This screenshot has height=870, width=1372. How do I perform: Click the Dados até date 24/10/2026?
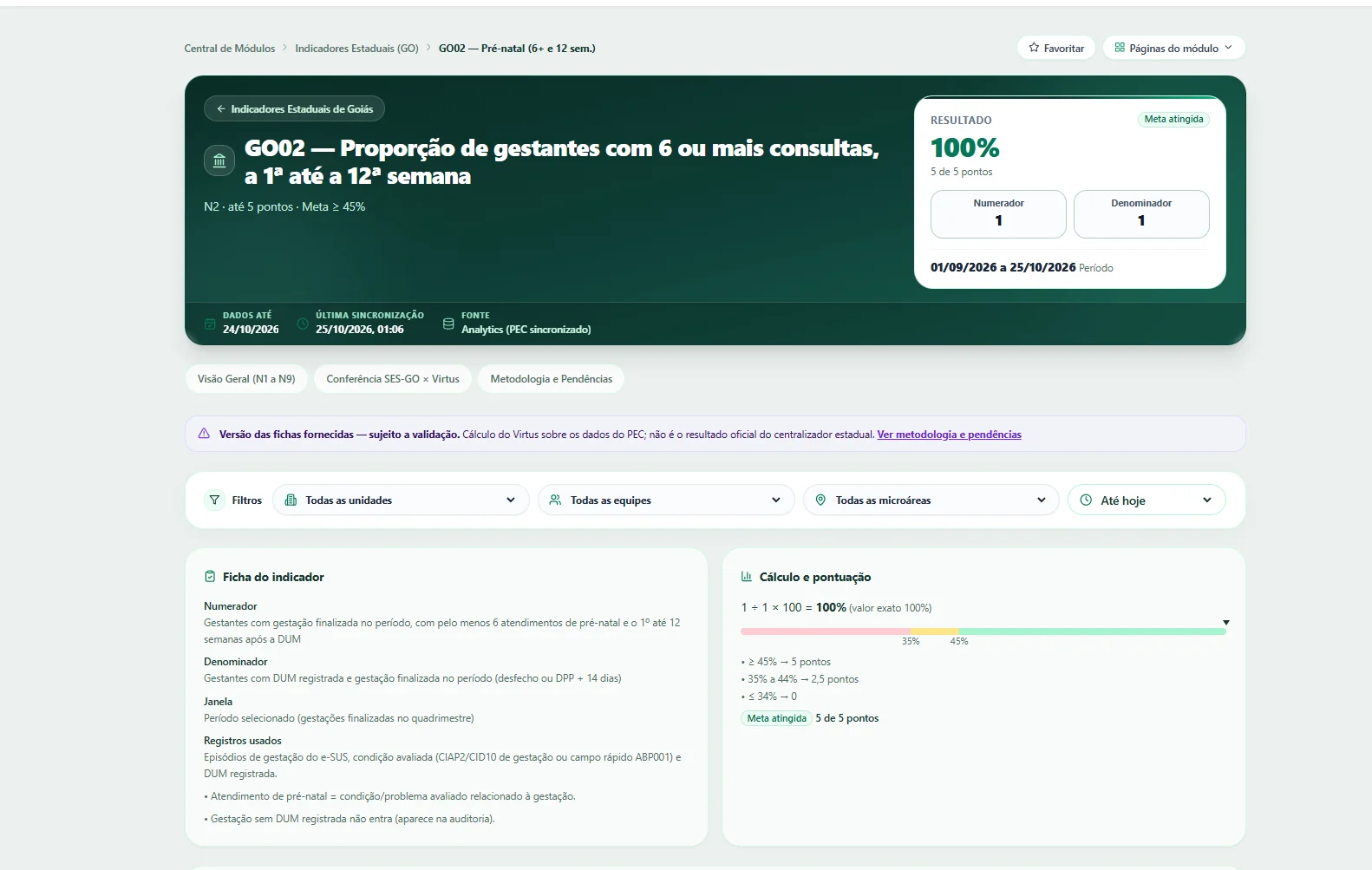click(x=251, y=330)
